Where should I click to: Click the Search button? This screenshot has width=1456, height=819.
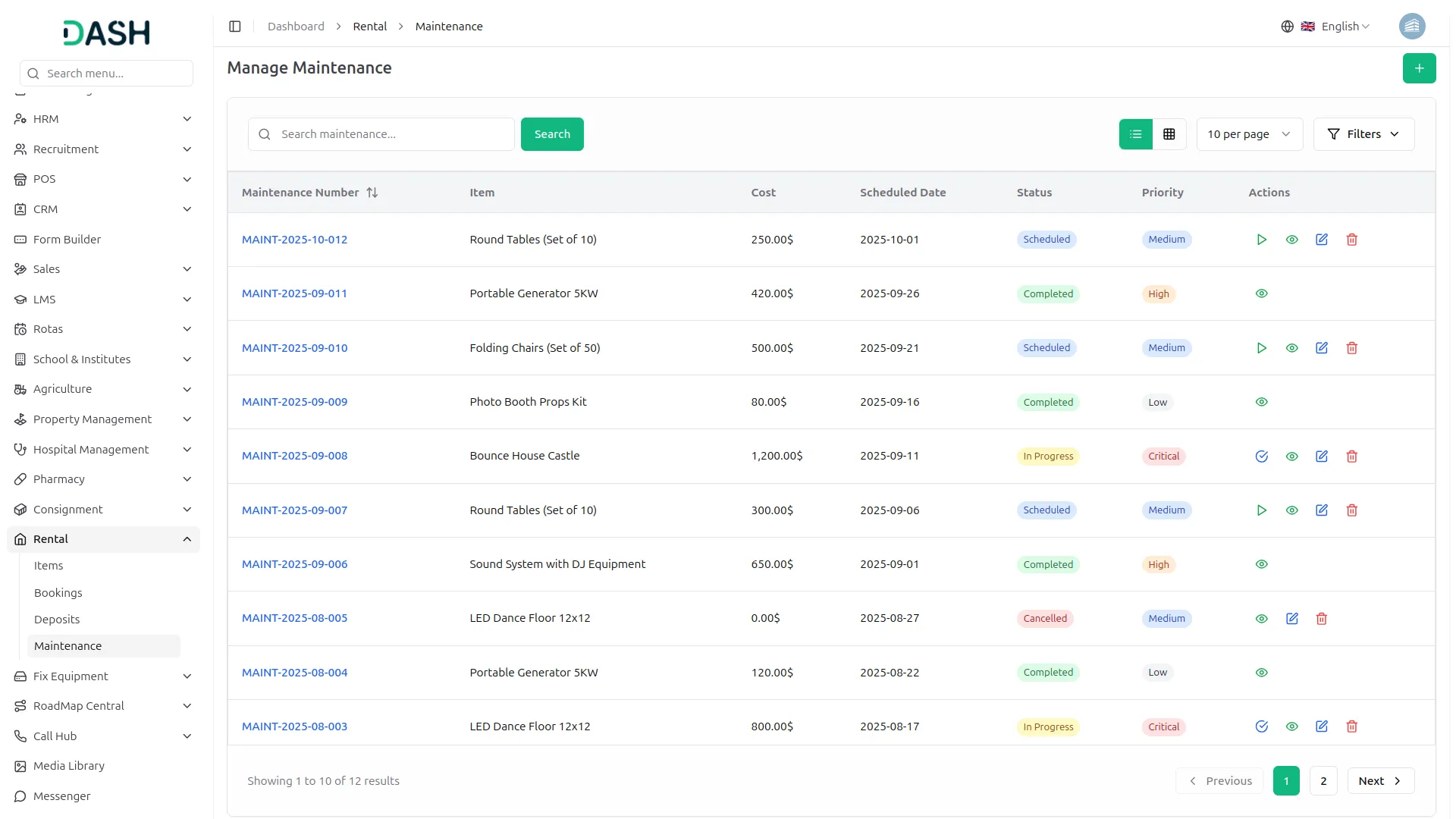point(552,133)
